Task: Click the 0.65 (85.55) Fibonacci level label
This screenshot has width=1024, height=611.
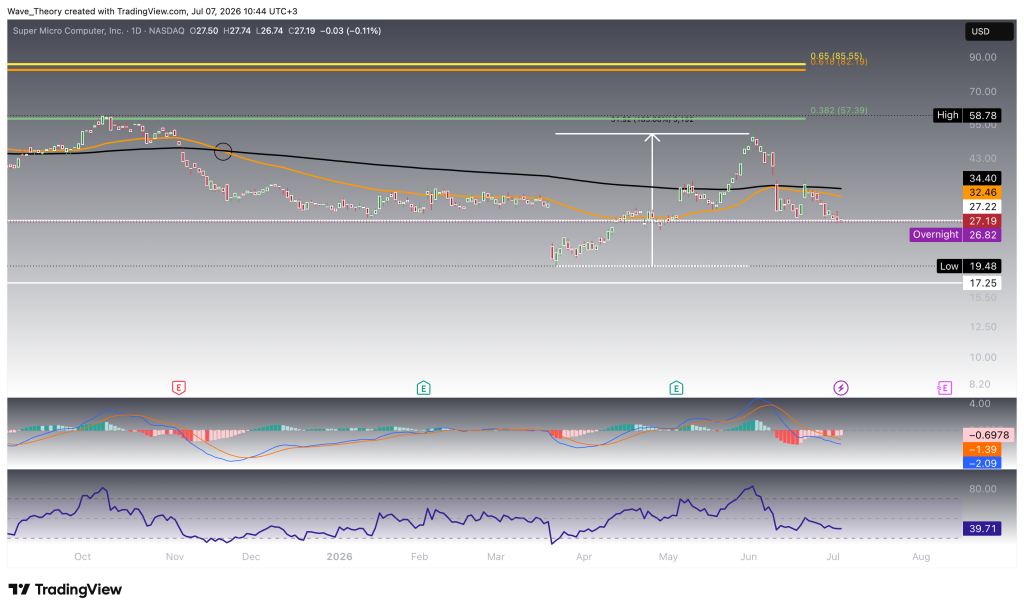Action: tap(836, 56)
